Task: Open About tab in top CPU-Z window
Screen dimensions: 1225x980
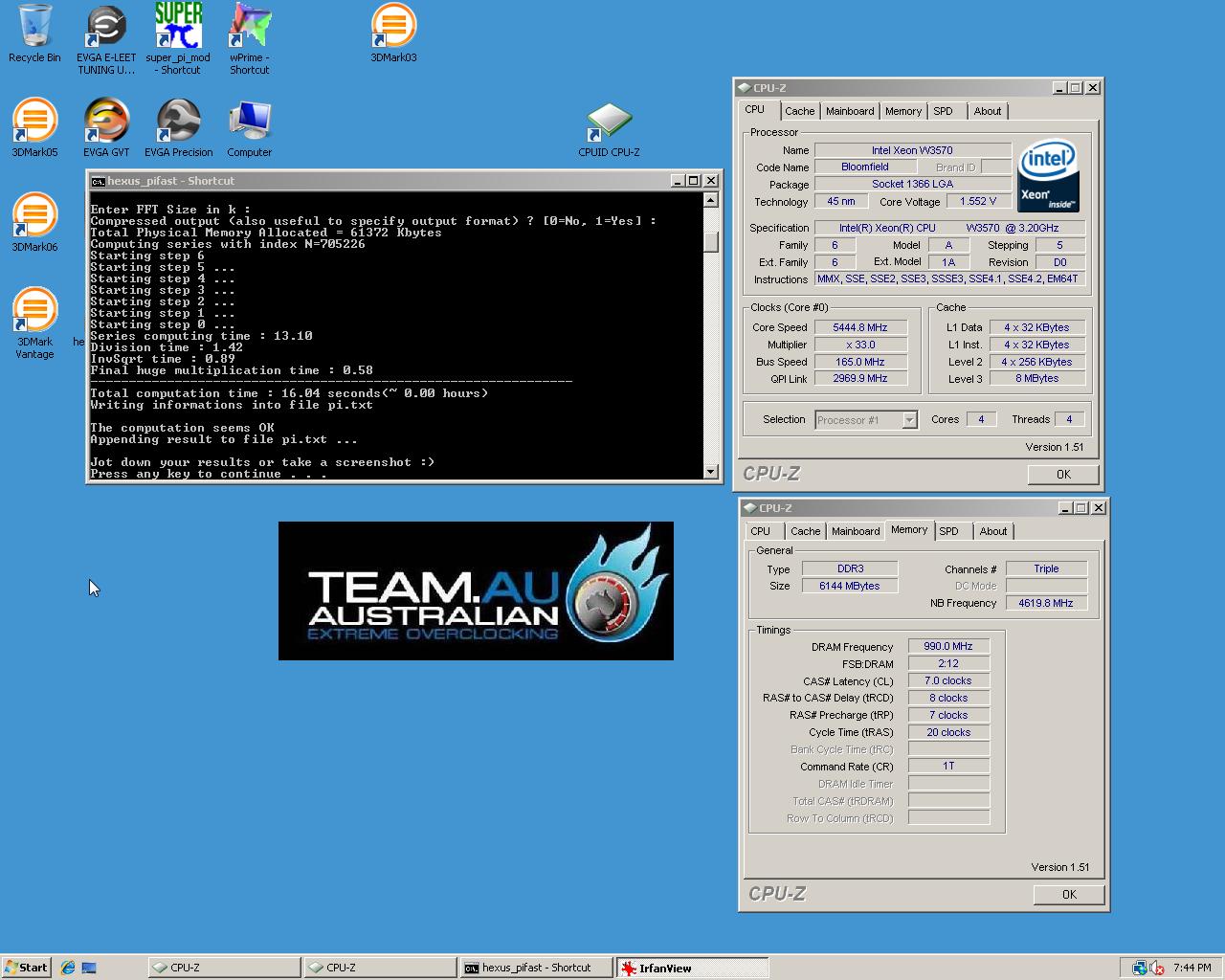Action: [x=988, y=112]
